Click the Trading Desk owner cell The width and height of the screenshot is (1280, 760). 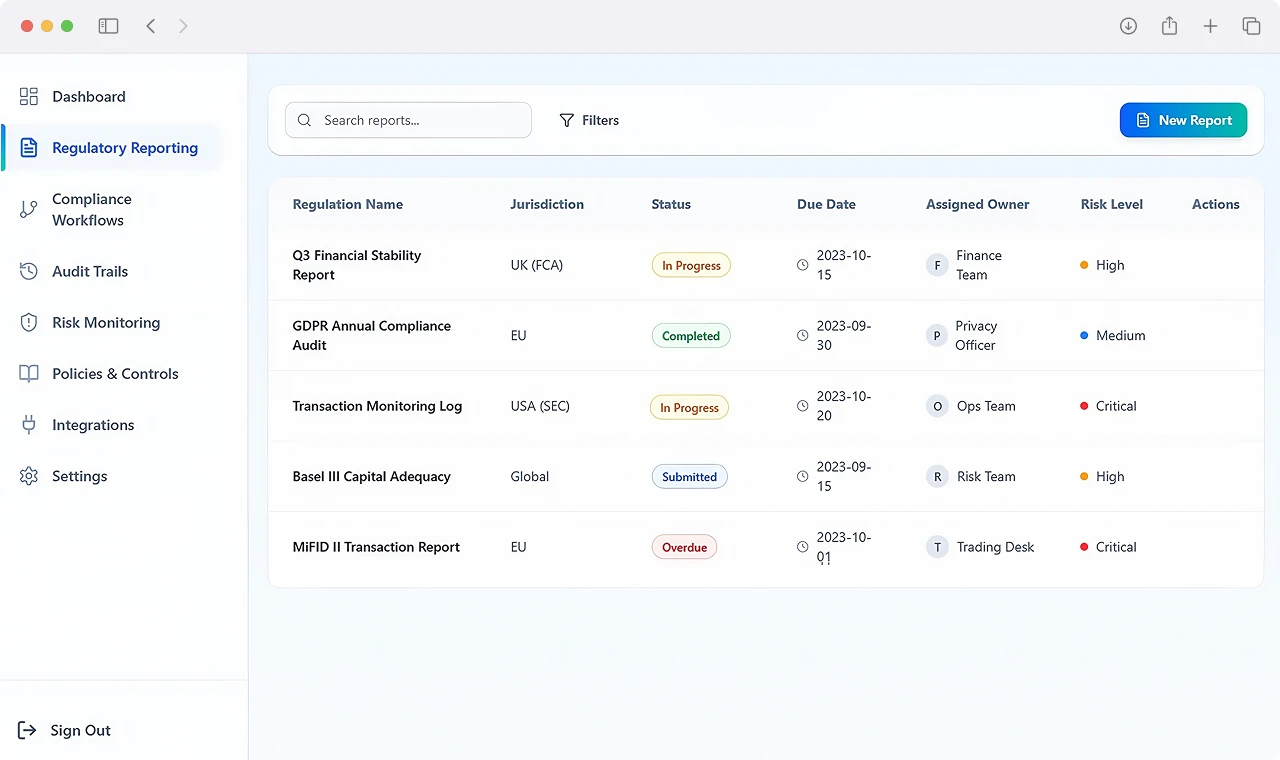tap(980, 547)
